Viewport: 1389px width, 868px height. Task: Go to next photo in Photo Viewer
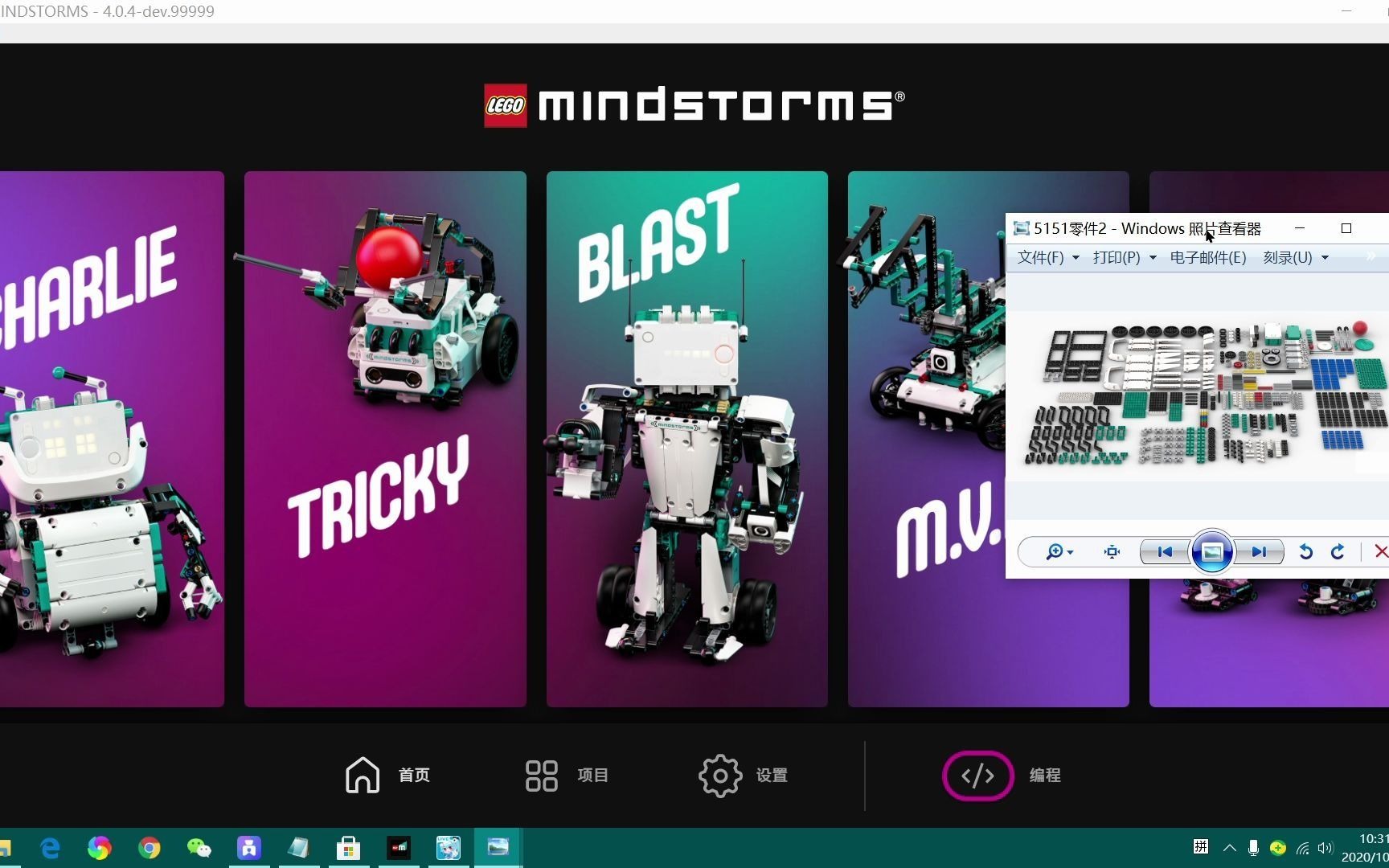pos(1259,551)
